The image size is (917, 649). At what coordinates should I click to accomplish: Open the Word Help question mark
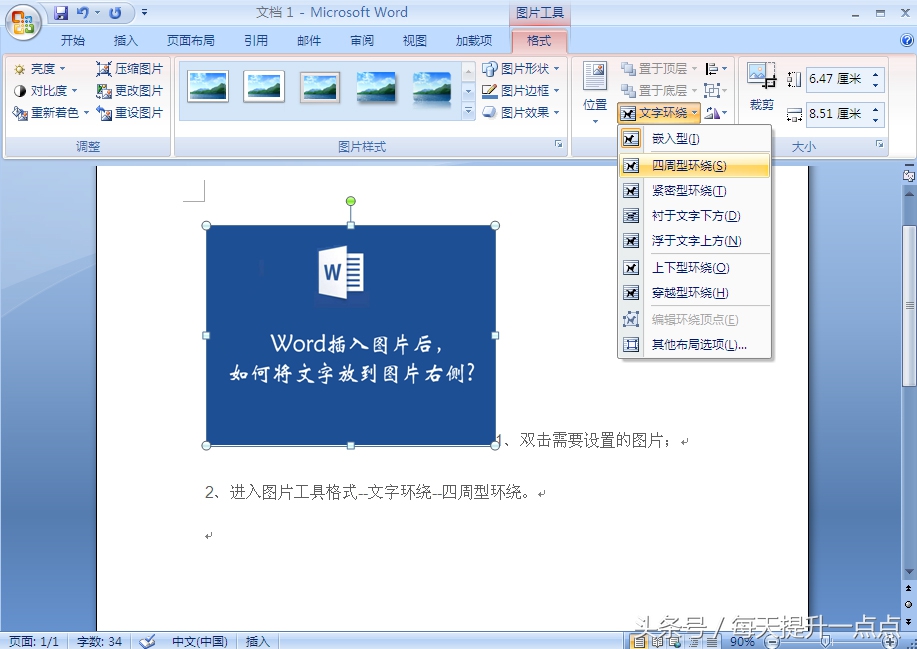pos(906,40)
